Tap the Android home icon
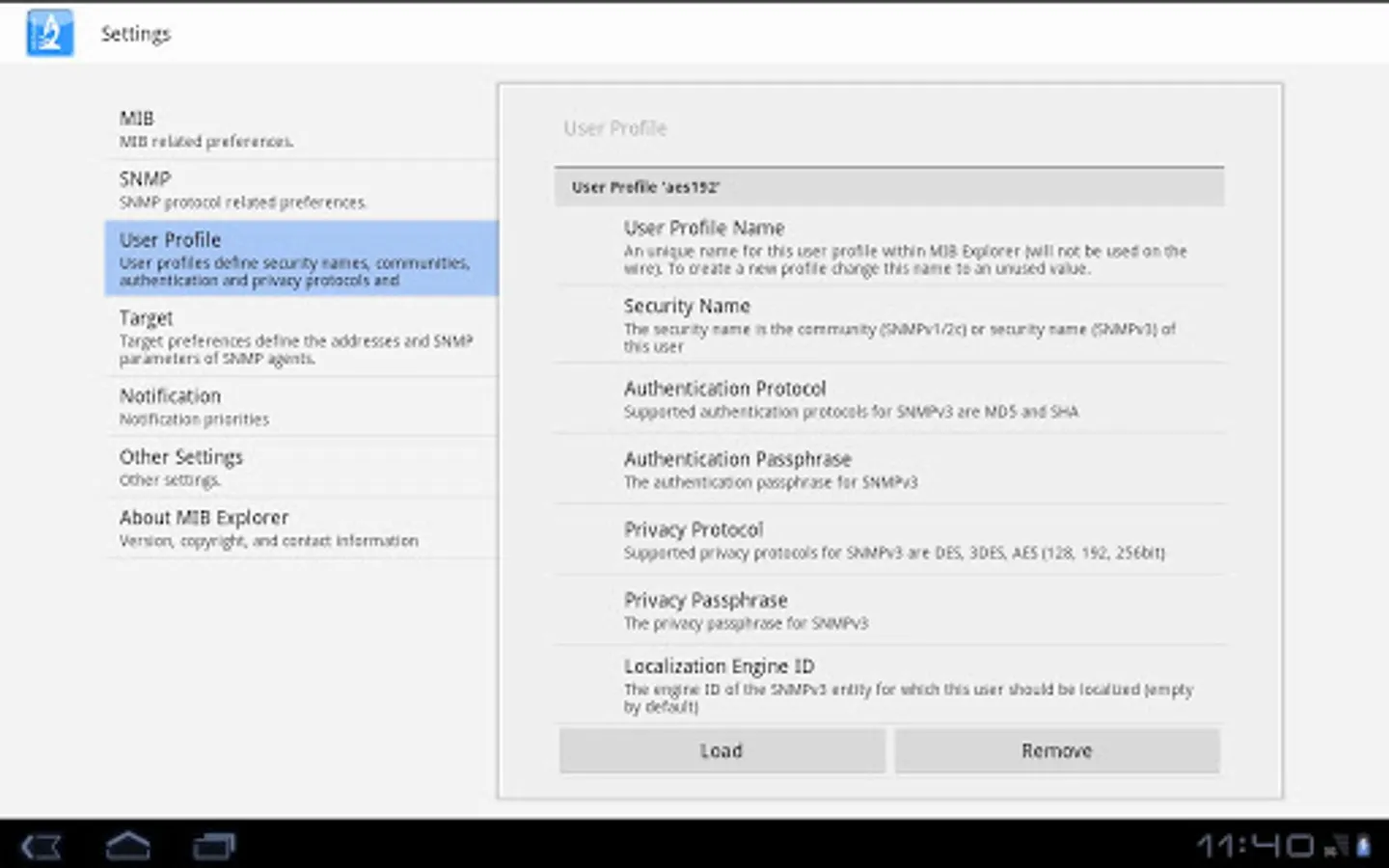 [128, 846]
